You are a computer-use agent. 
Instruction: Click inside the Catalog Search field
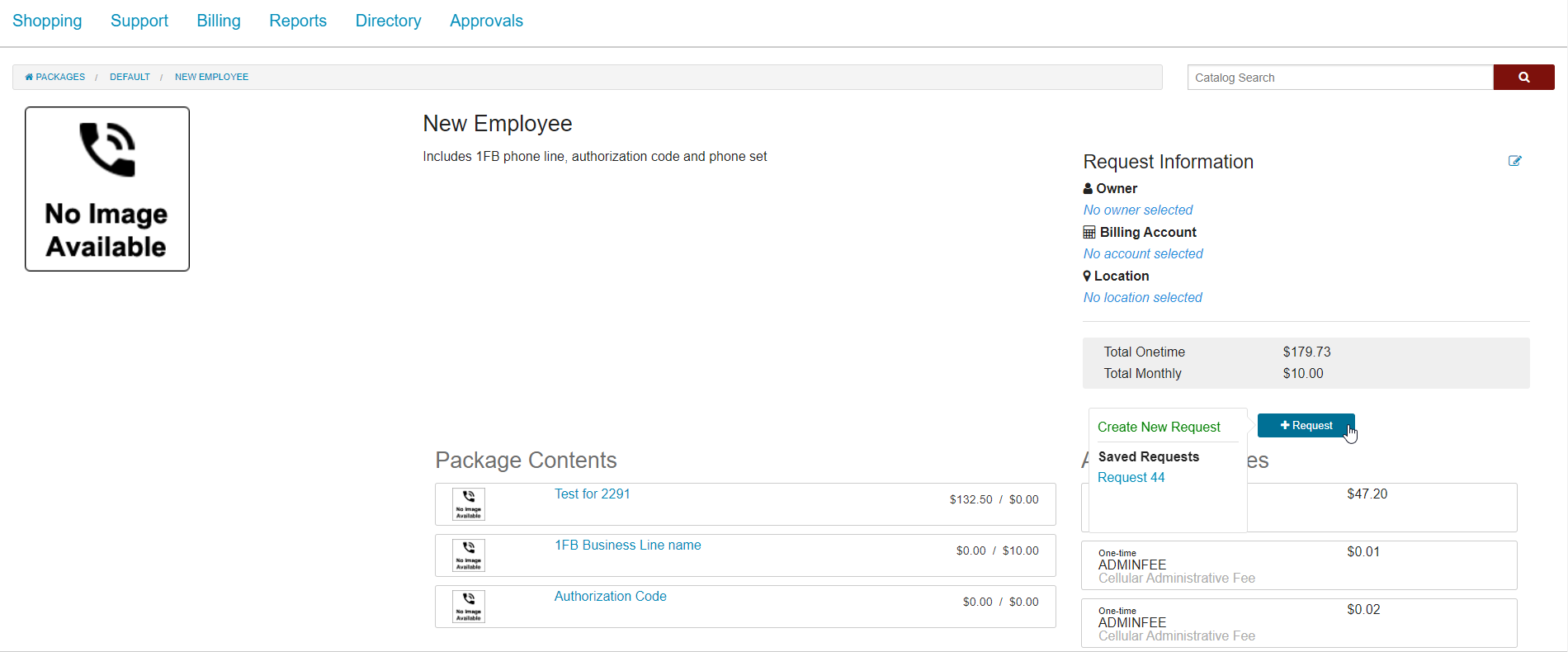[1339, 78]
